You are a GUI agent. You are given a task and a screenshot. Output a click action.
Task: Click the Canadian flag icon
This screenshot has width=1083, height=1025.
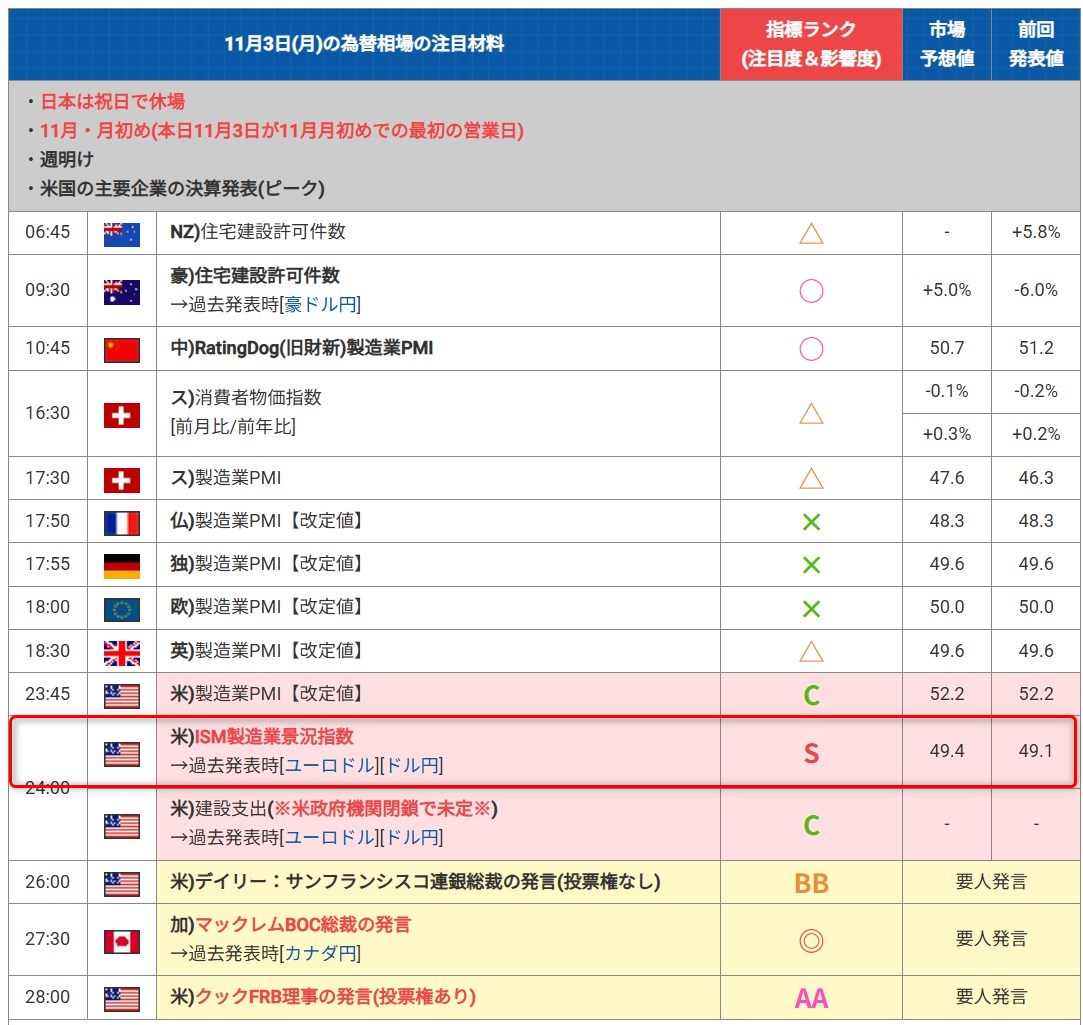pyautogui.click(x=122, y=940)
